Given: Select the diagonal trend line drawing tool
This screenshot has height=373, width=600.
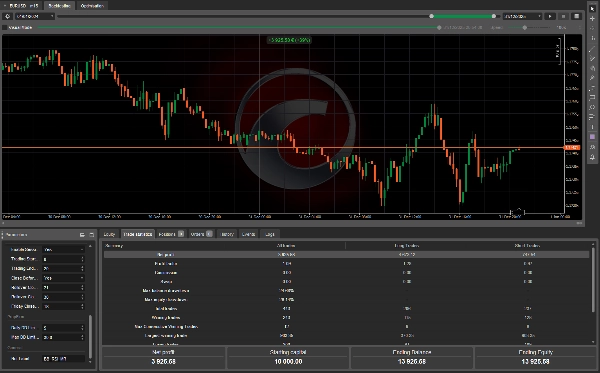Looking at the screenshot, I should pyautogui.click(x=592, y=48).
